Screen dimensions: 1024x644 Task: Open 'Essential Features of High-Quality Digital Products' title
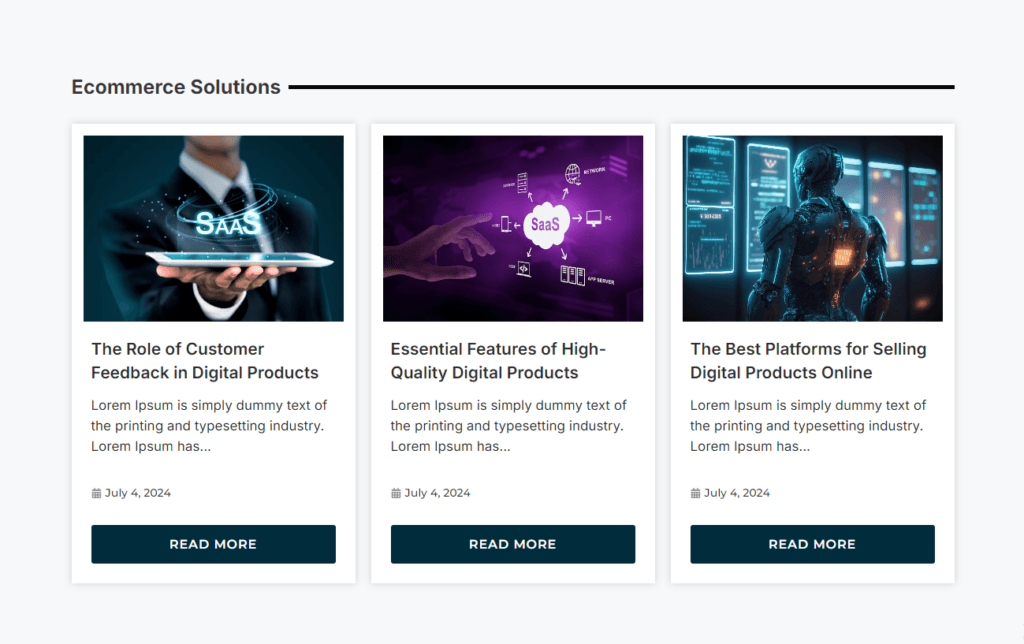(498, 361)
